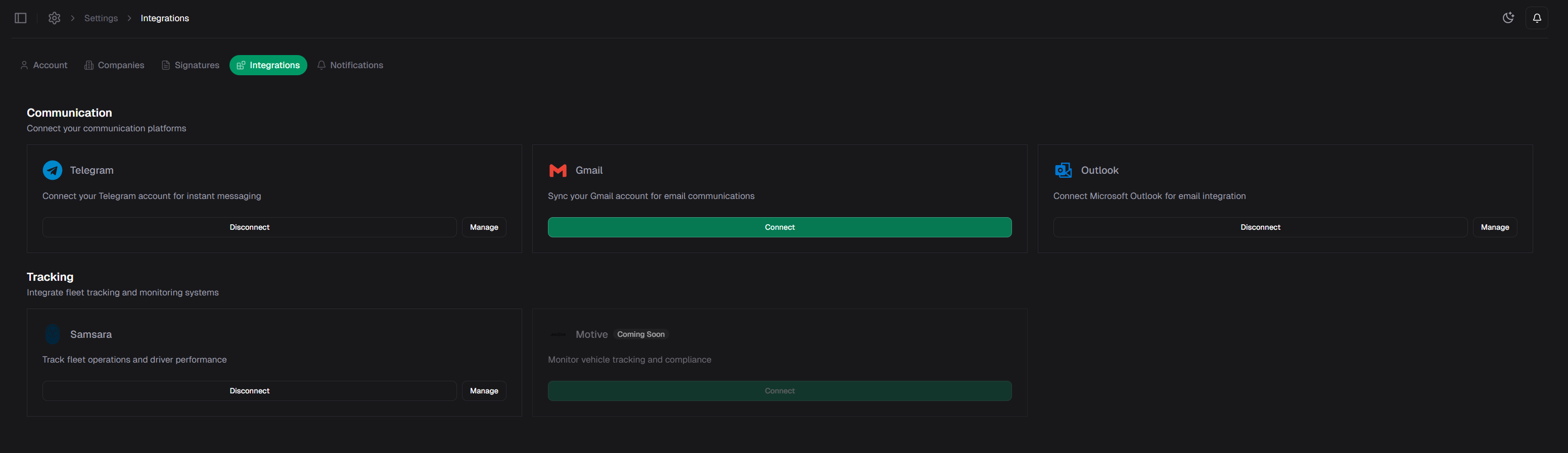Click the Outlook card title

[x=1099, y=170]
